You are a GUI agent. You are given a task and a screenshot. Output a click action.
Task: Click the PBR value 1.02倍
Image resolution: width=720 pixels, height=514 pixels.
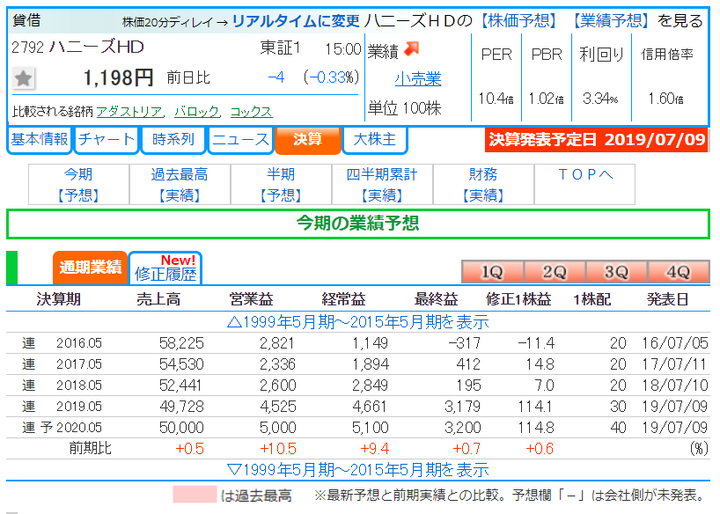[x=546, y=98]
